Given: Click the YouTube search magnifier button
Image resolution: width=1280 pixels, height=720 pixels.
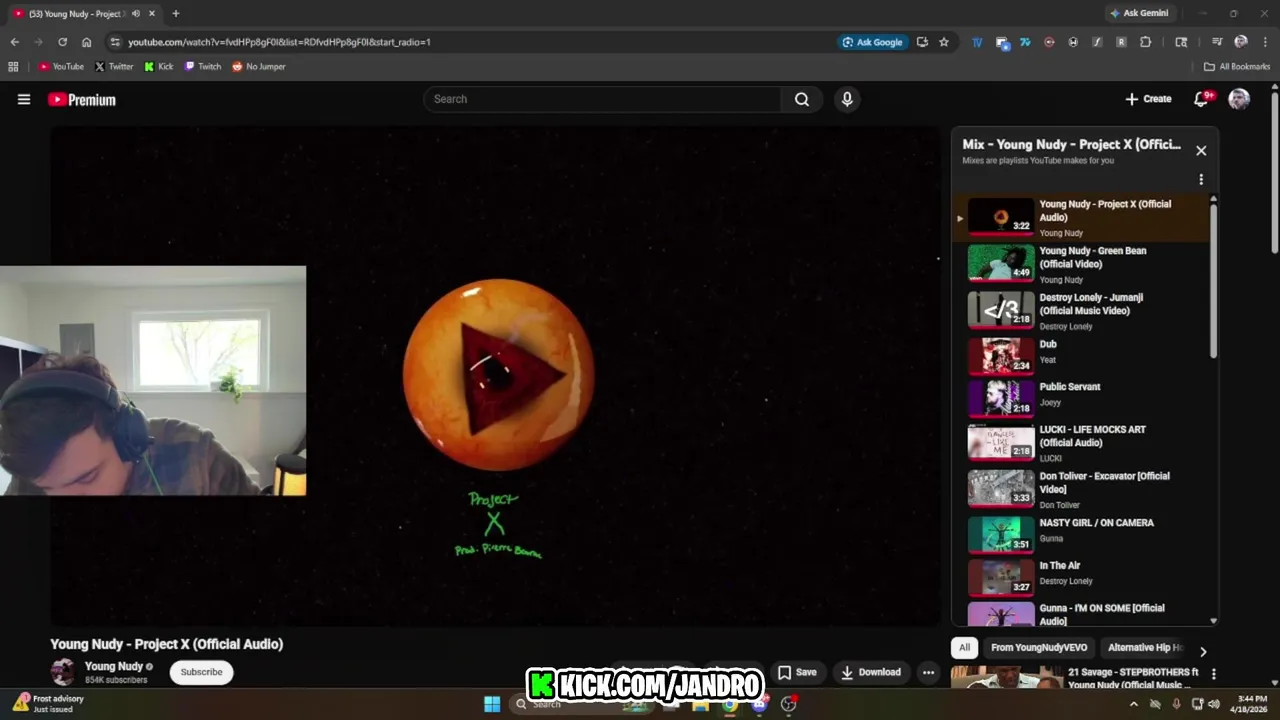Looking at the screenshot, I should (x=802, y=99).
